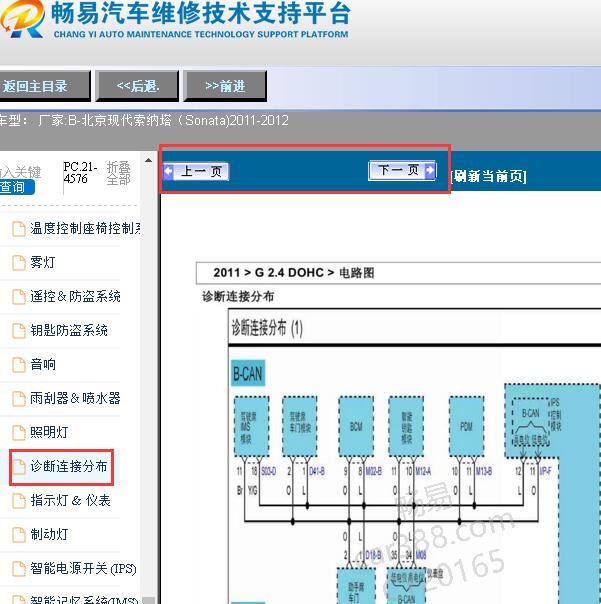Open 钥匙防盗系统 entry
The width and height of the screenshot is (601, 604).
coord(69,330)
